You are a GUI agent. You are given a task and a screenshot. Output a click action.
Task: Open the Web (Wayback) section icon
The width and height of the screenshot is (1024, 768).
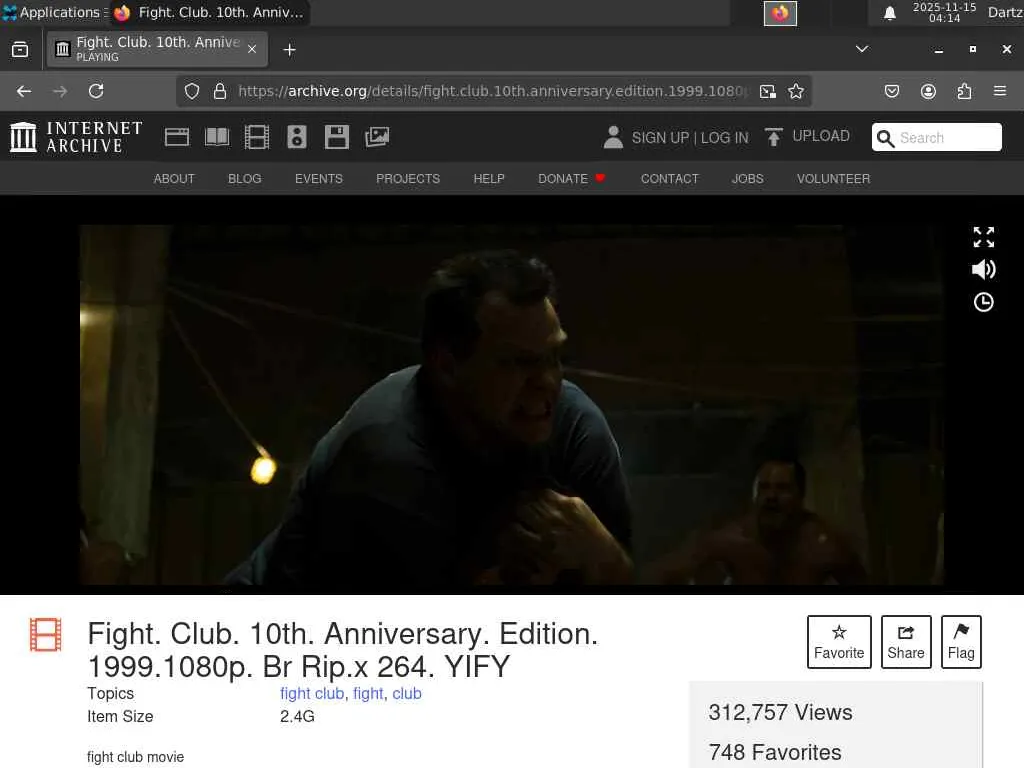click(177, 137)
